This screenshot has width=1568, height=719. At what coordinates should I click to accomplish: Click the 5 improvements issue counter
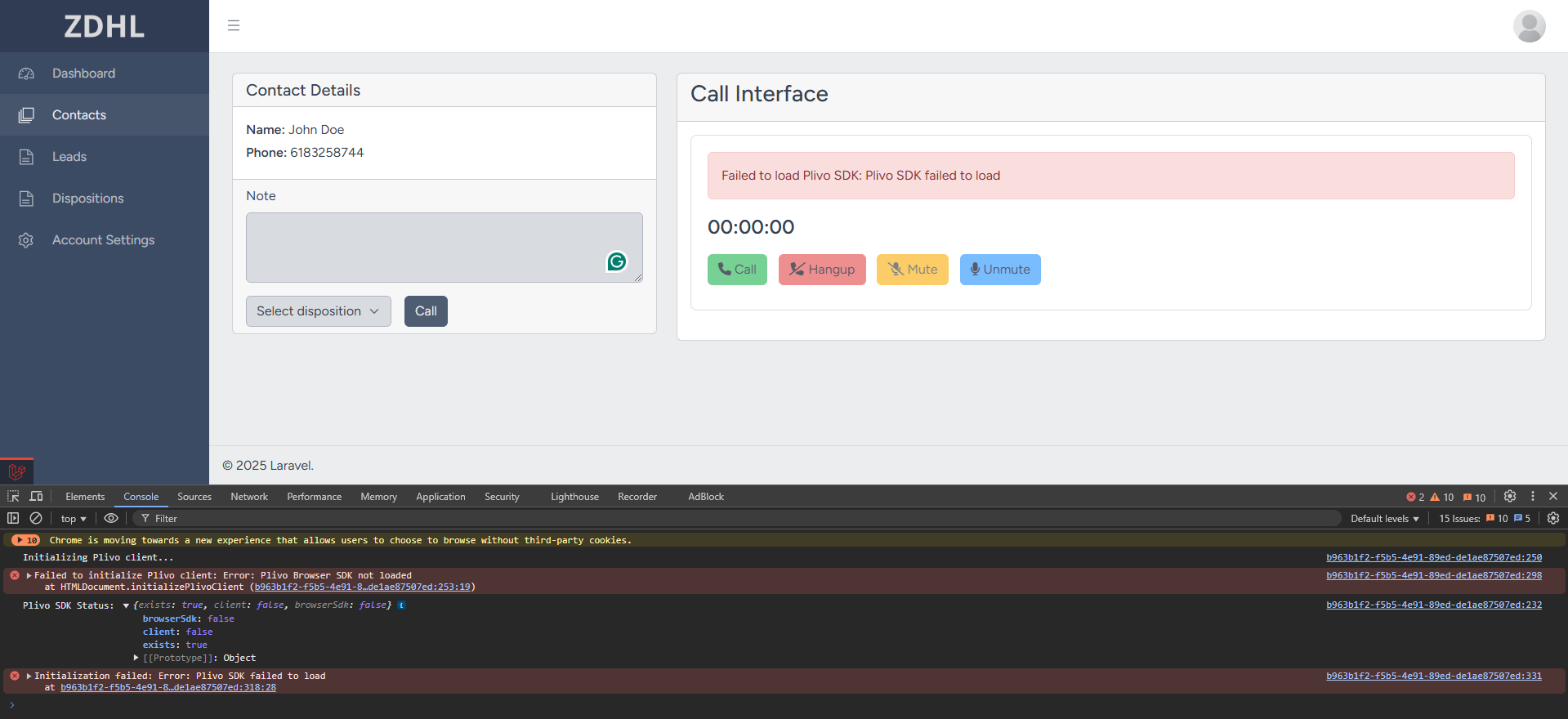tap(1522, 518)
